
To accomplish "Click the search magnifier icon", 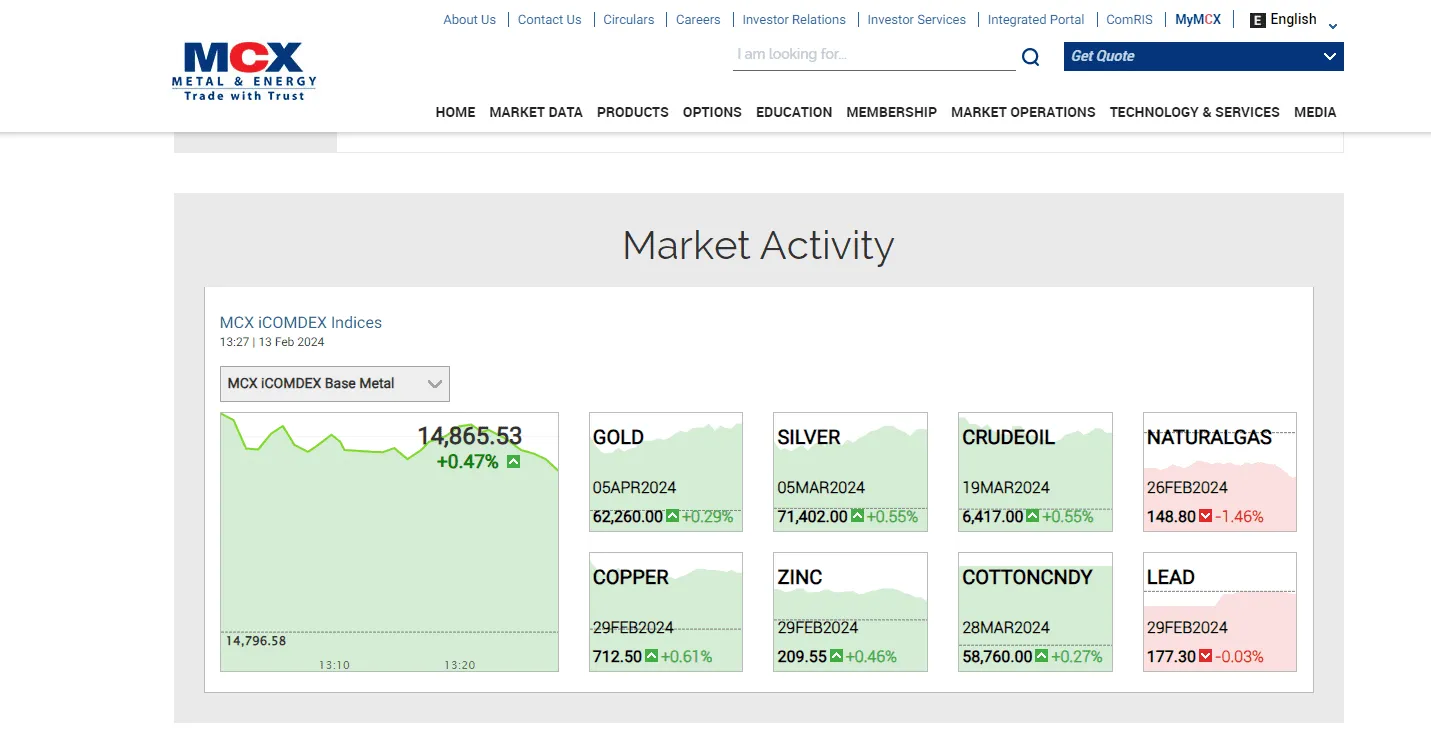I will pyautogui.click(x=1030, y=57).
